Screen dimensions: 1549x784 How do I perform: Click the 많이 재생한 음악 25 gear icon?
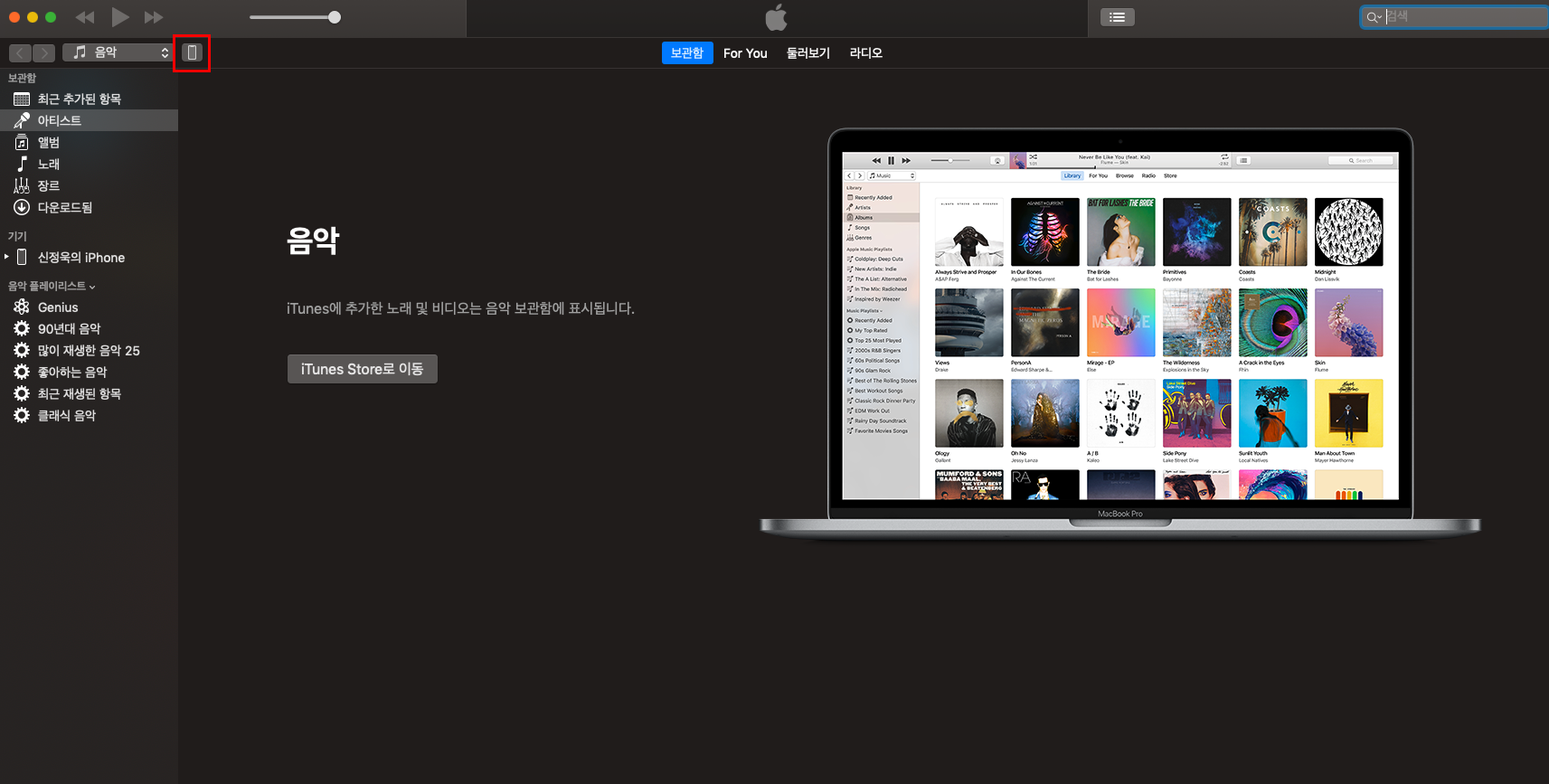tap(22, 350)
